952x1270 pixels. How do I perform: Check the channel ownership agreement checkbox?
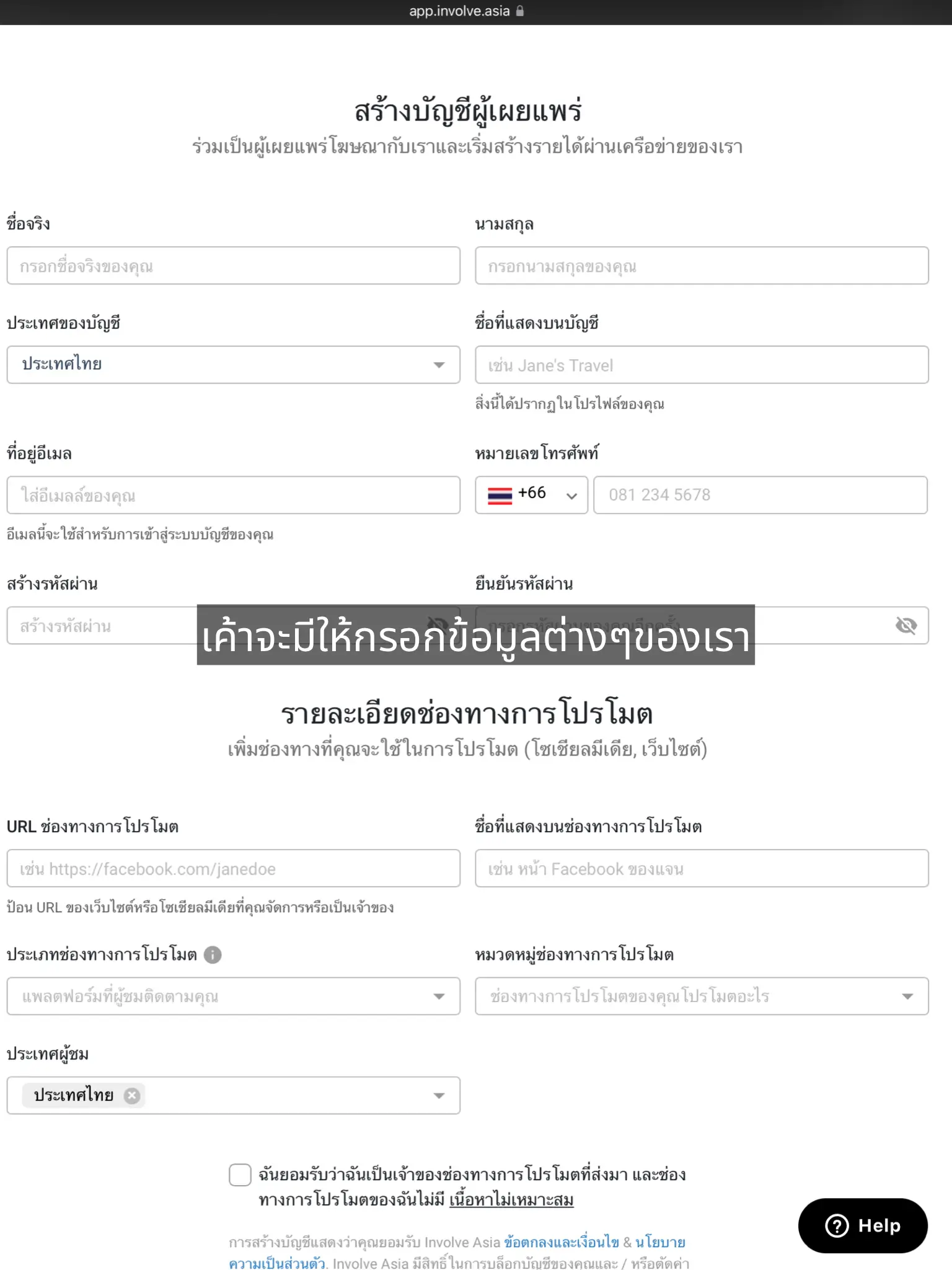point(240,1175)
